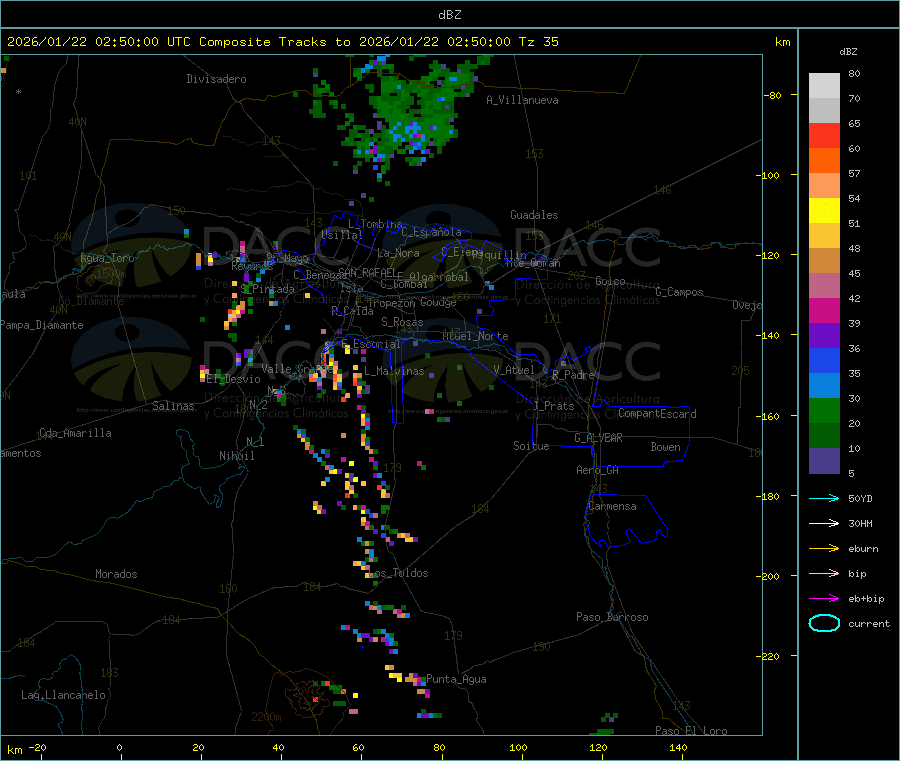Viewport: 900px width, 761px height.
Task: Click the Cda_Amarilla map label
Action: [75, 433]
